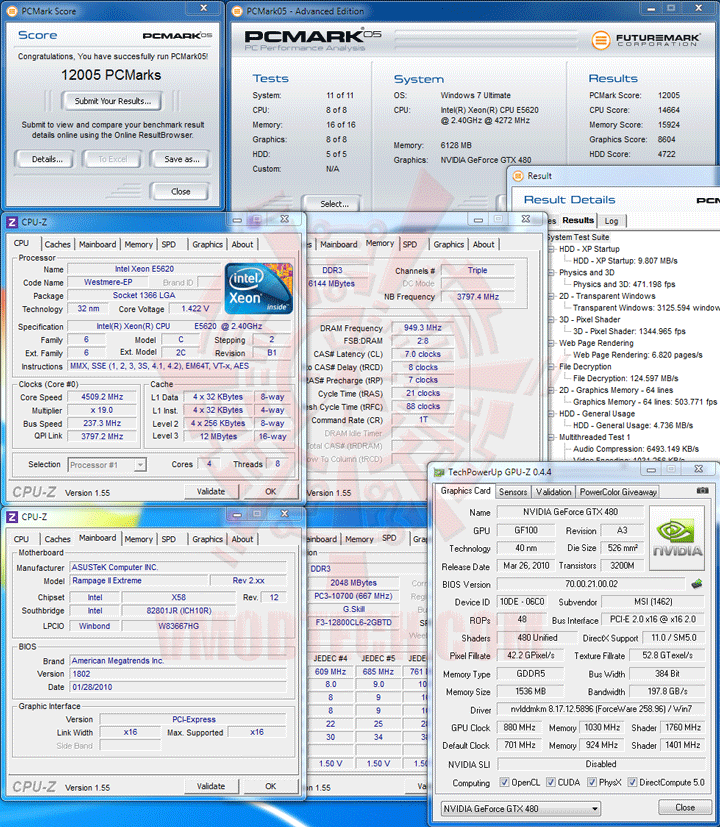Click the CPU-Z title icon of the Mainboard window

12,517
